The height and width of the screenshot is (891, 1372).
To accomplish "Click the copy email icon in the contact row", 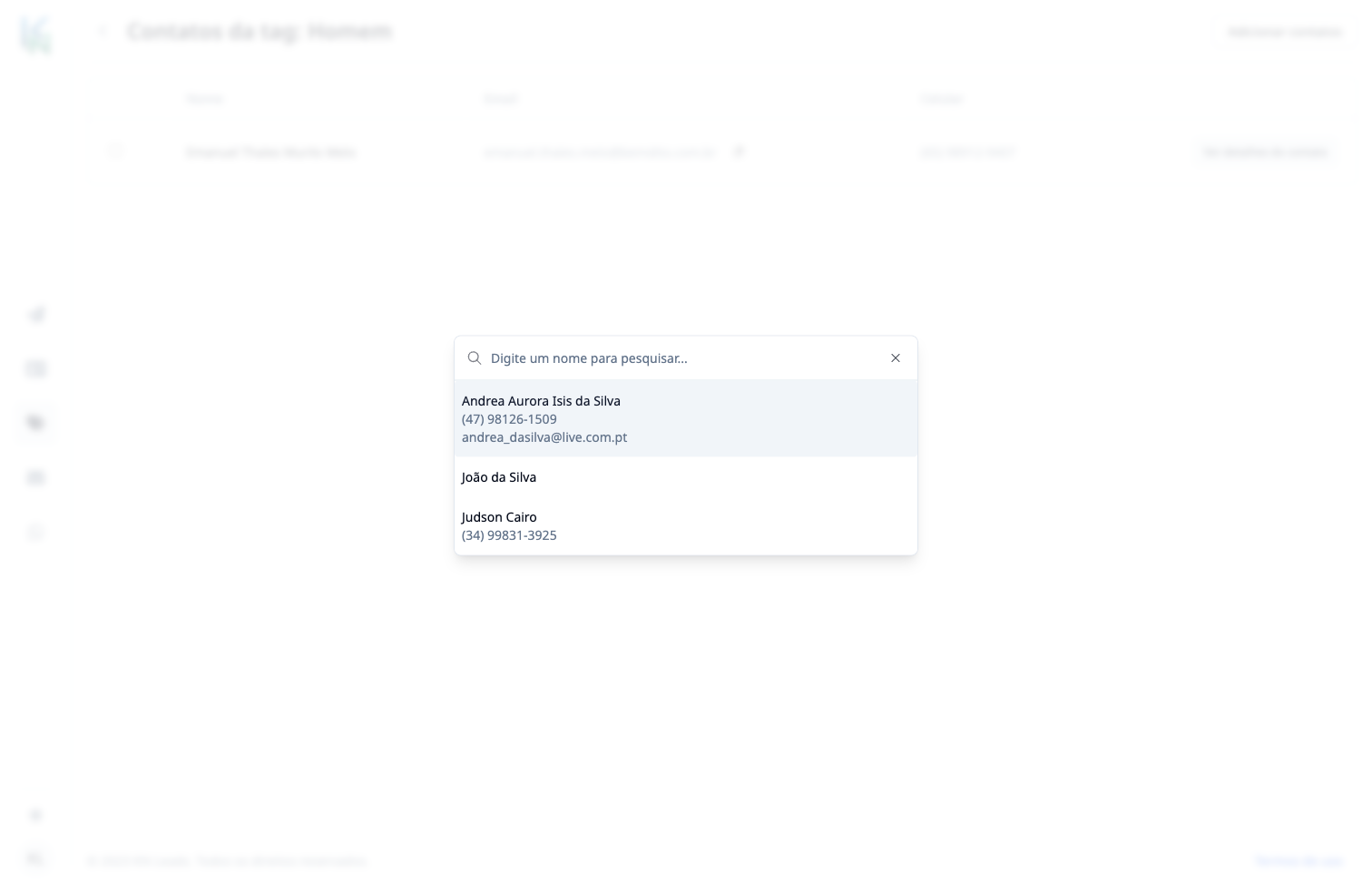I will pyautogui.click(x=739, y=152).
